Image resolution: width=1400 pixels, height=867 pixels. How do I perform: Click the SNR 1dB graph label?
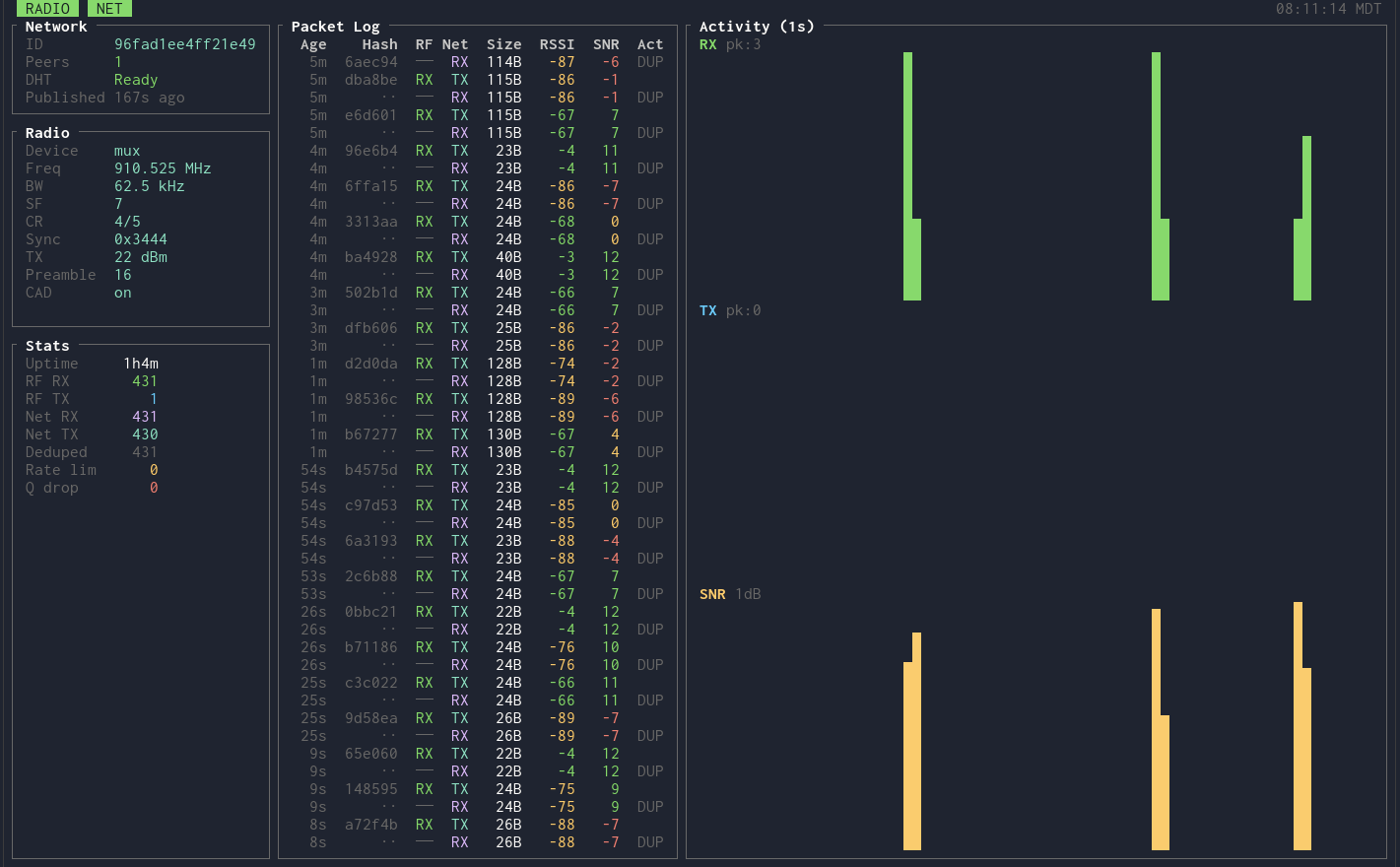[730, 594]
